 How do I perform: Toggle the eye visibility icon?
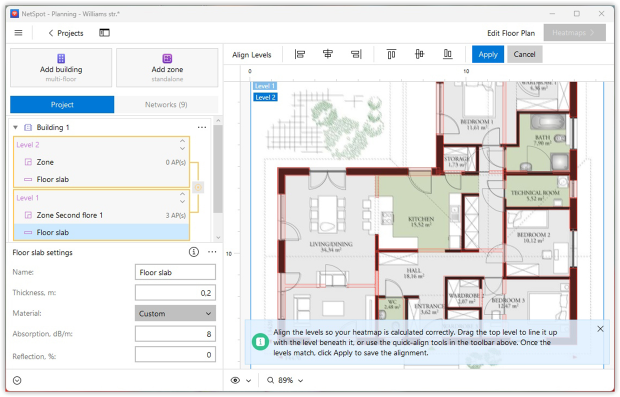[x=235, y=381]
